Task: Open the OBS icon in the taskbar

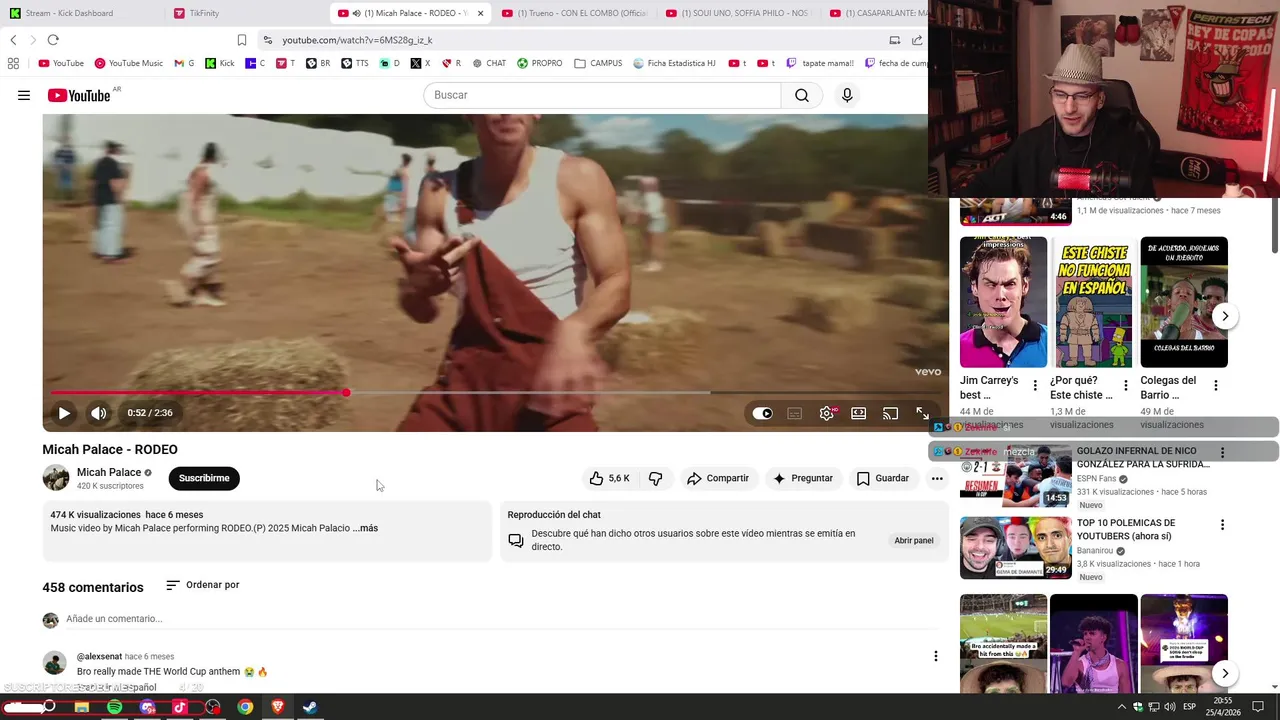Action: [213, 707]
